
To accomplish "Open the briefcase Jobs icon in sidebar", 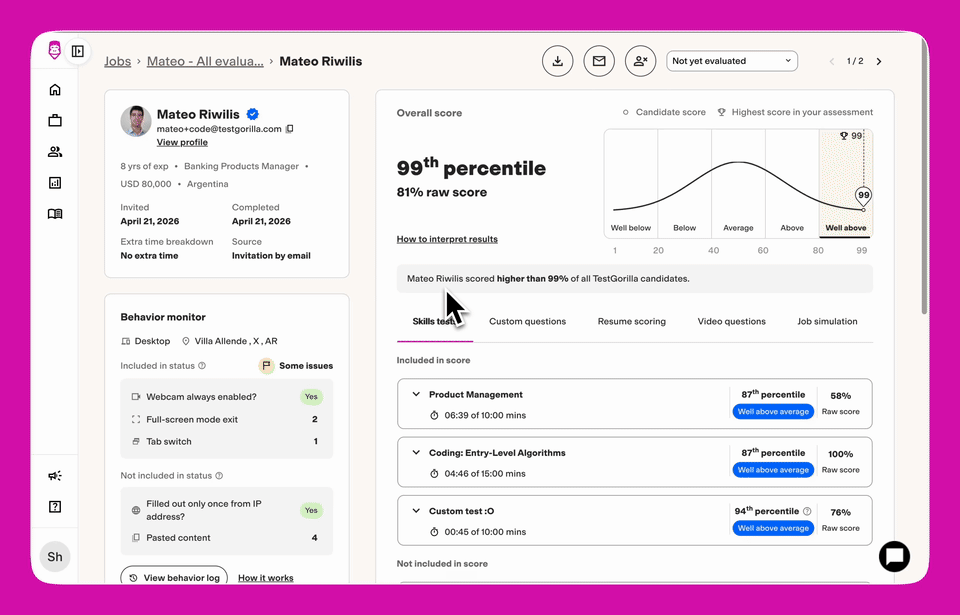I will pos(55,121).
